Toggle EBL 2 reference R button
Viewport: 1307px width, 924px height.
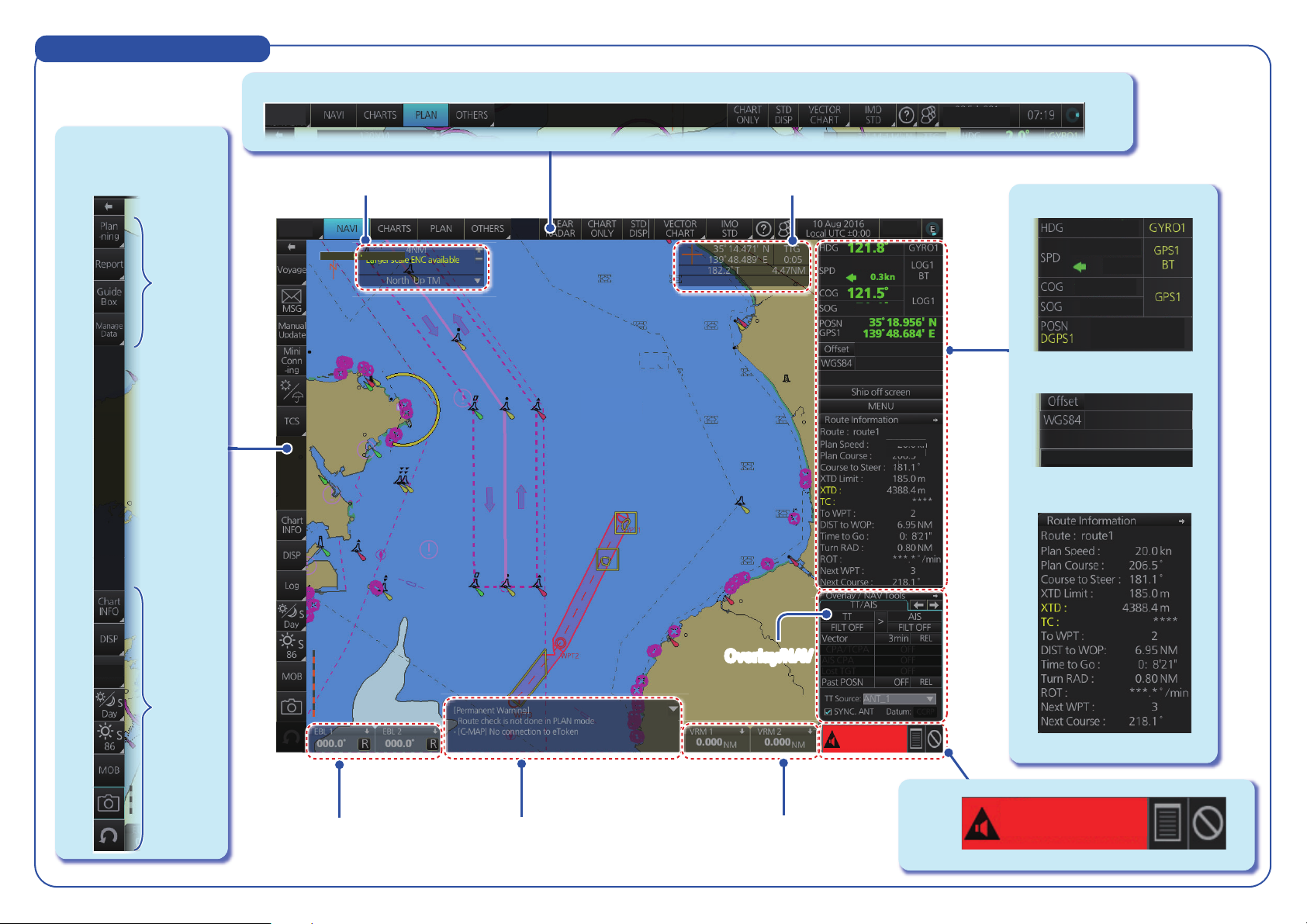tap(433, 743)
